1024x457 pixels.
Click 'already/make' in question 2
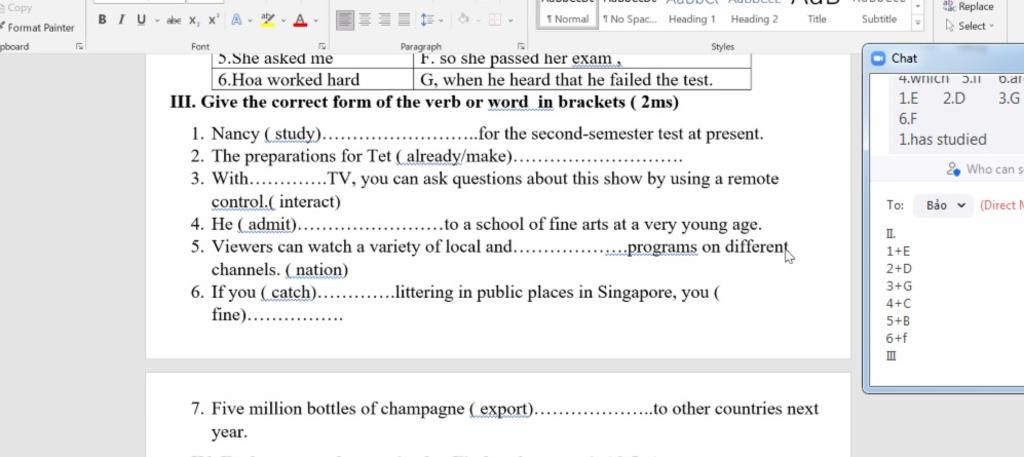coord(456,157)
